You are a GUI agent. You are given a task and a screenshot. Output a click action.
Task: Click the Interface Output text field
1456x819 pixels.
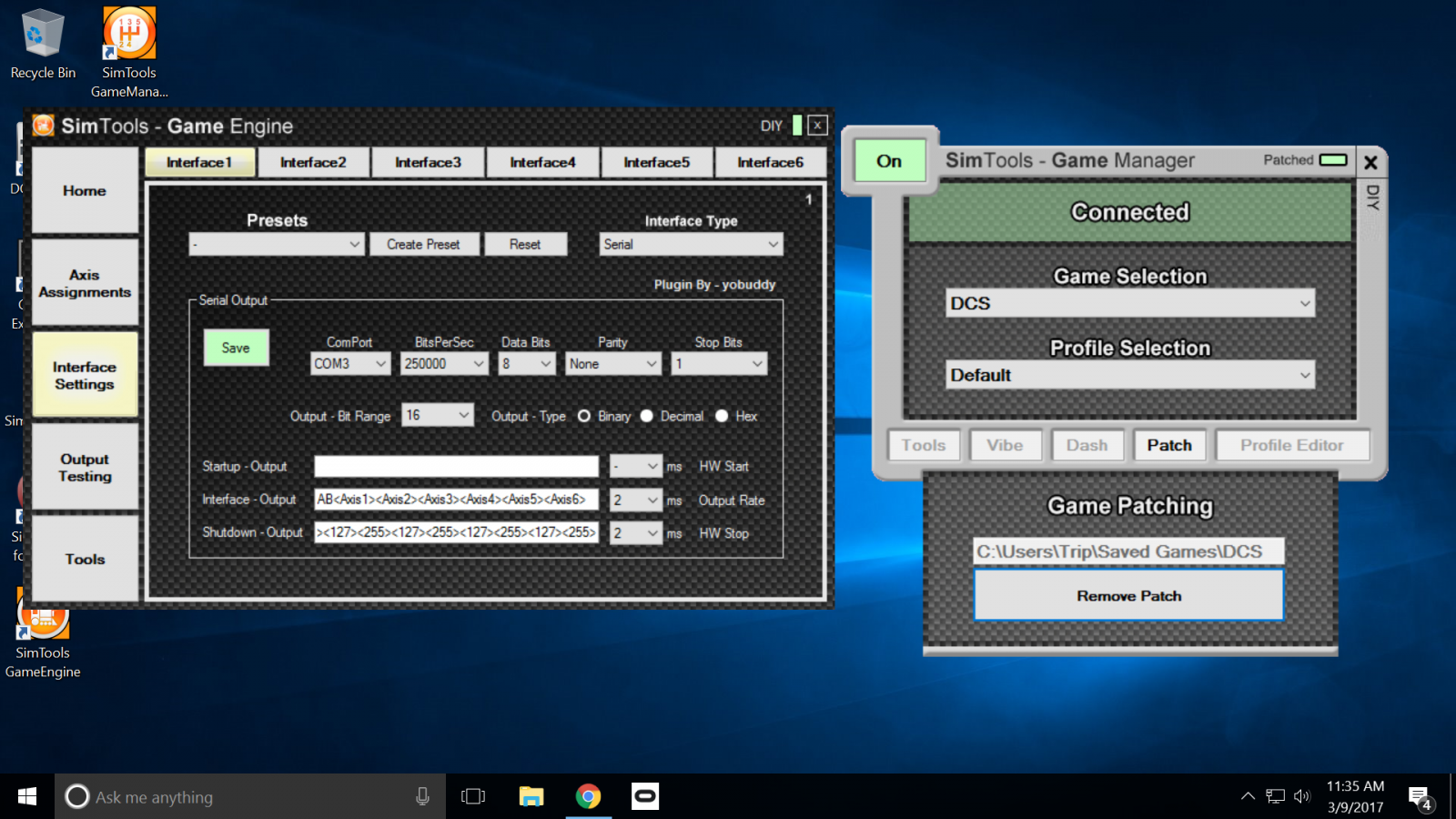click(x=456, y=499)
